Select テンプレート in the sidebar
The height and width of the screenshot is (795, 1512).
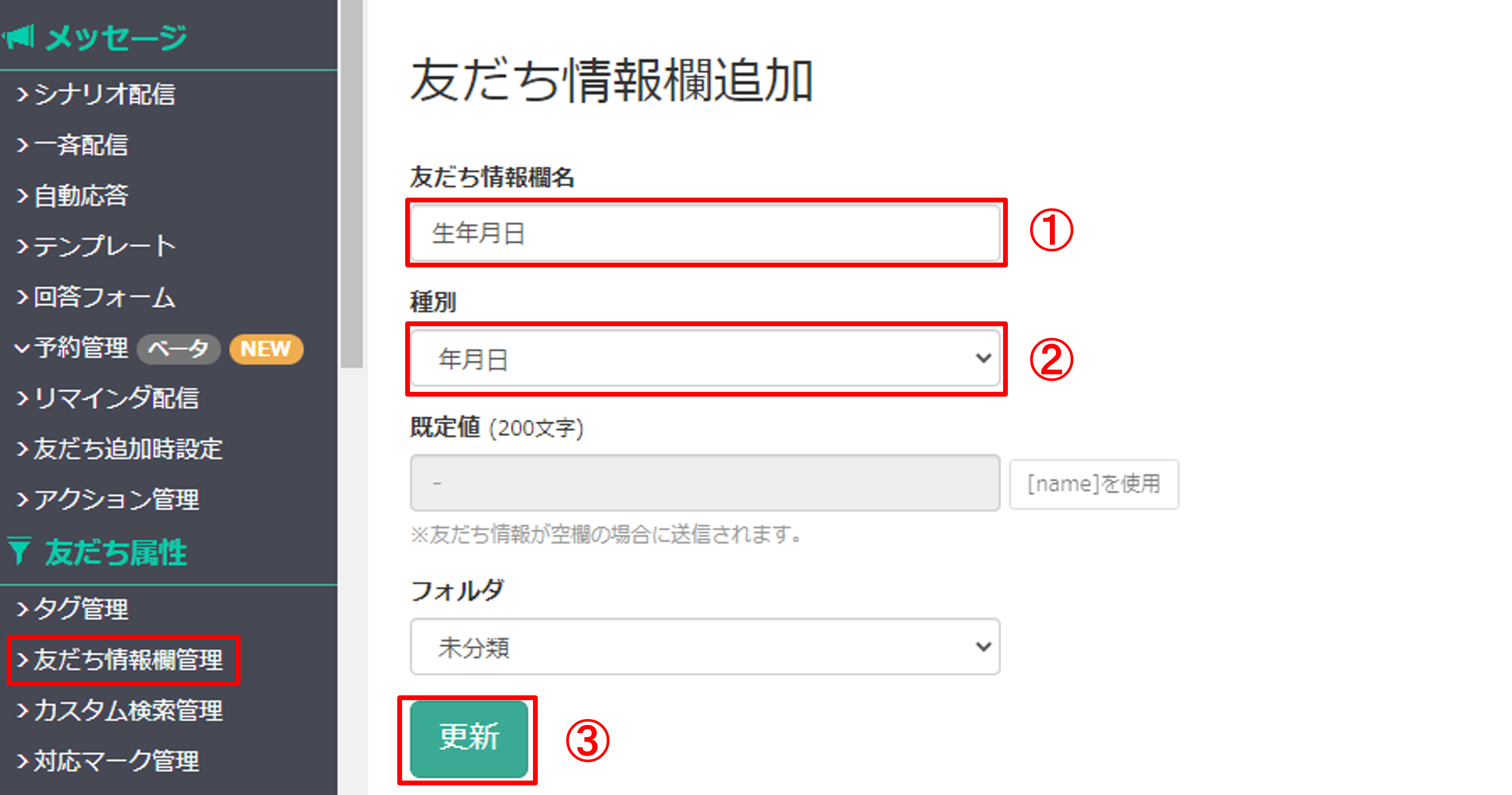coord(96,246)
